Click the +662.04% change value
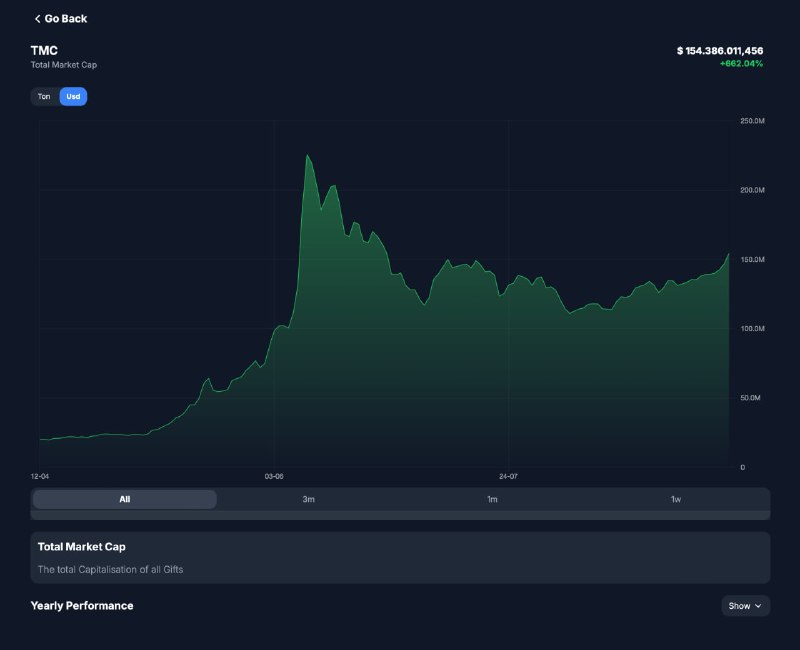The image size is (800, 650). click(x=741, y=64)
